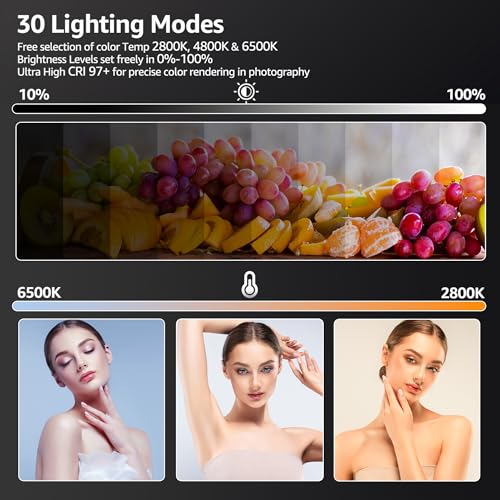Click the black-to-white brightness gradient bar
This screenshot has height=500, width=500.
(x=249, y=109)
